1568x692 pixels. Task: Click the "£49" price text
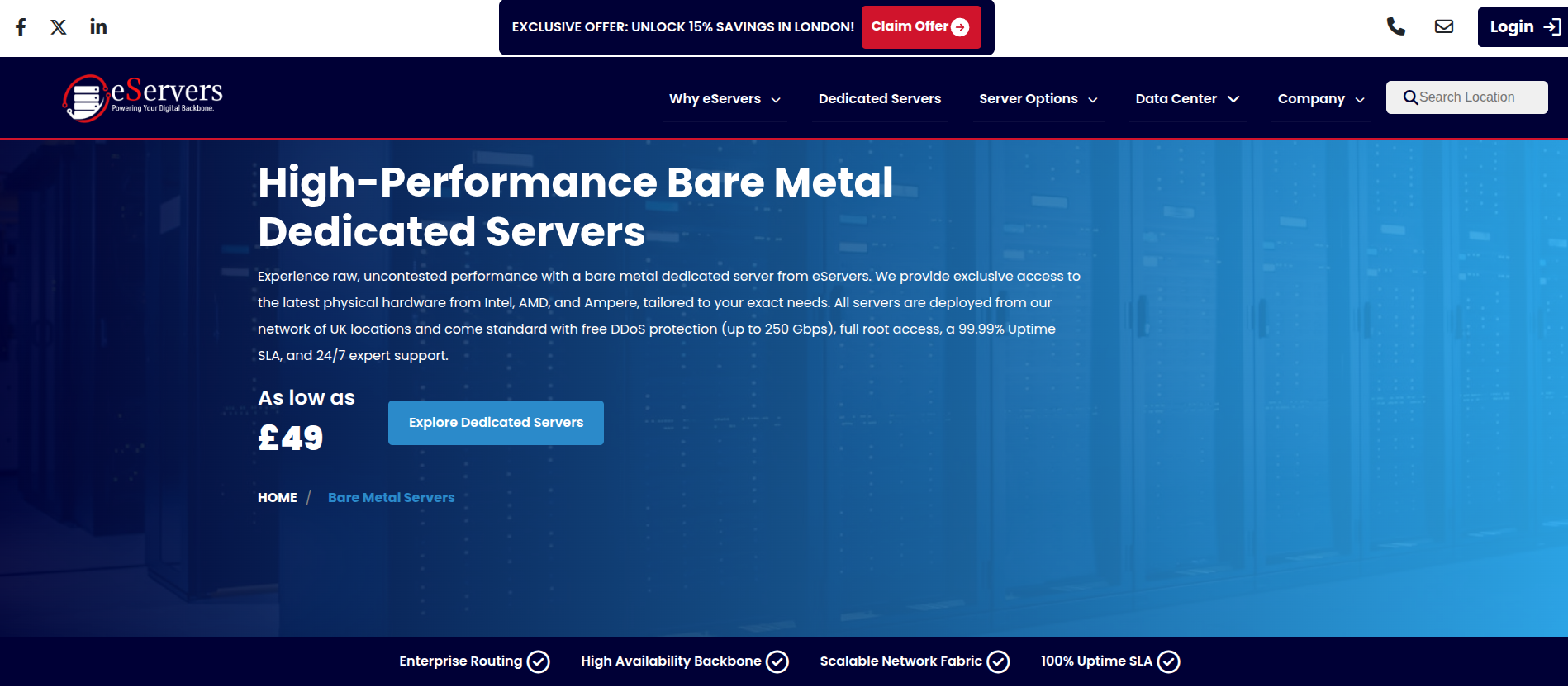290,438
